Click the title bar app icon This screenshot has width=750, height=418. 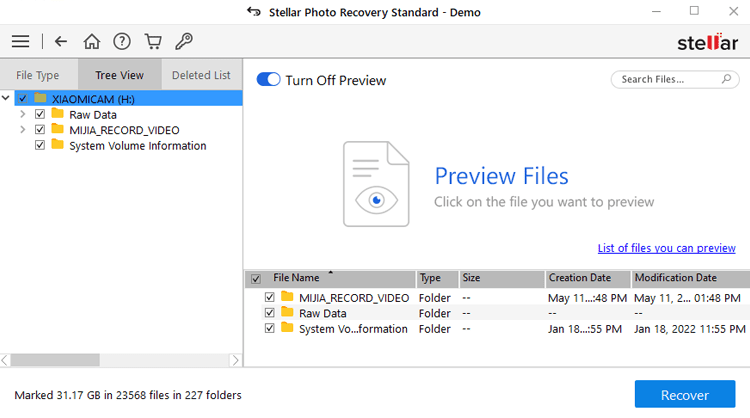pos(254,11)
